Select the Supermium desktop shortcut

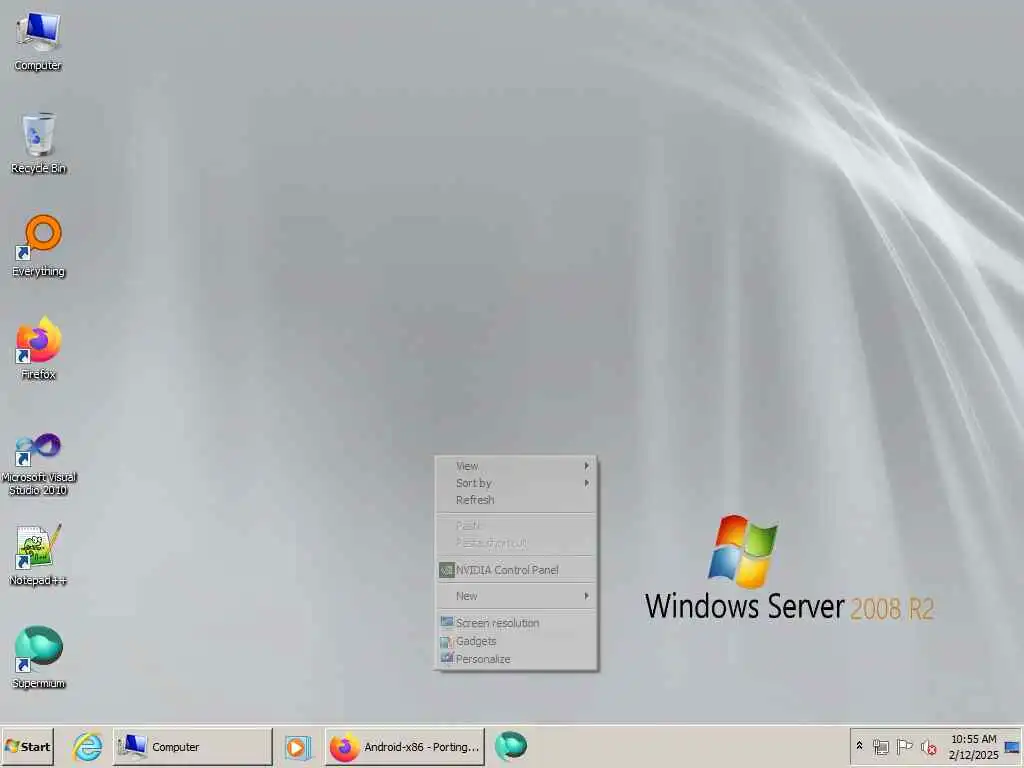(x=38, y=658)
